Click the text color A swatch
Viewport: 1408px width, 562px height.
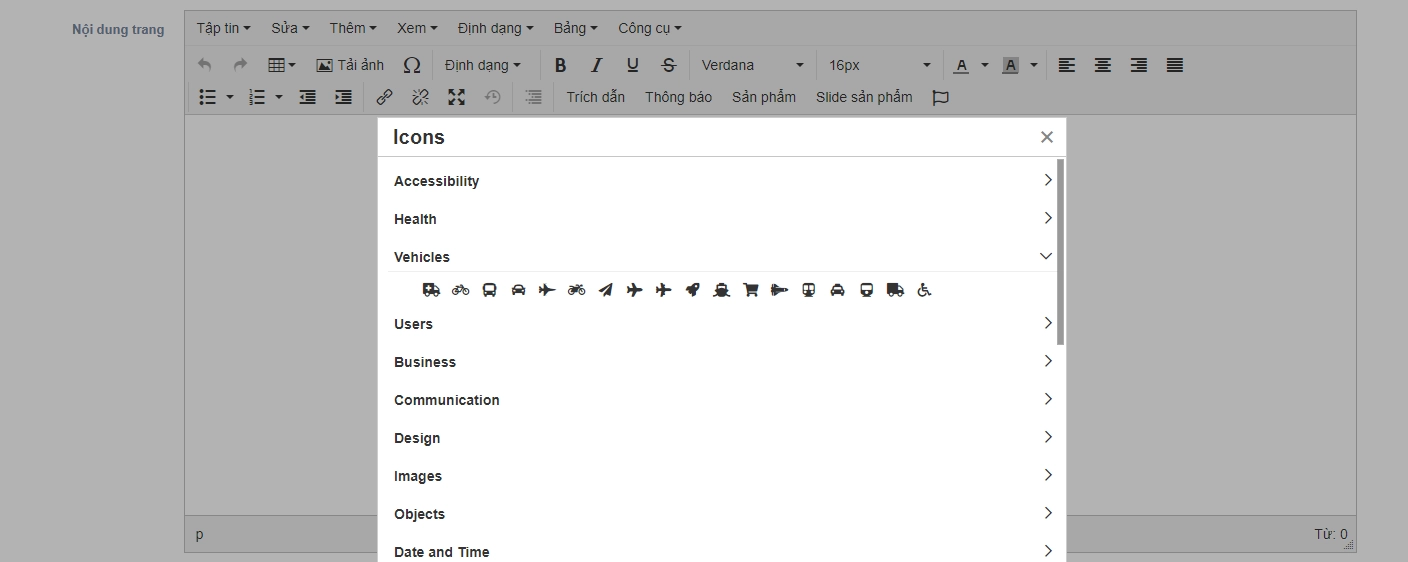(961, 65)
